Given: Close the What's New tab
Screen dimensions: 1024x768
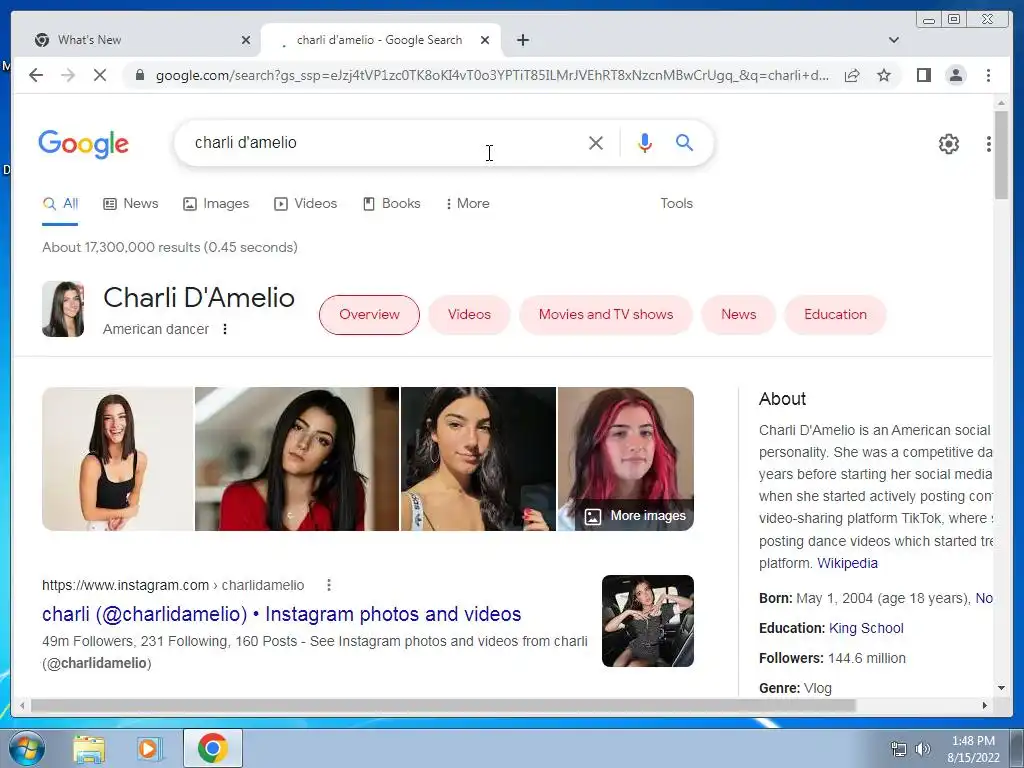Looking at the screenshot, I should 246,40.
